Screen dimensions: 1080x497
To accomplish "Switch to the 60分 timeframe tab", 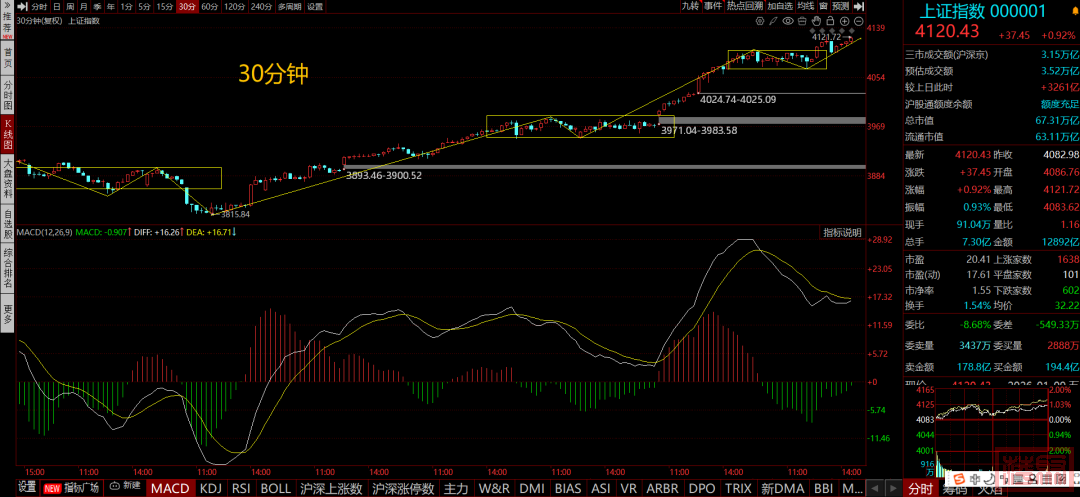I will [x=209, y=6].
